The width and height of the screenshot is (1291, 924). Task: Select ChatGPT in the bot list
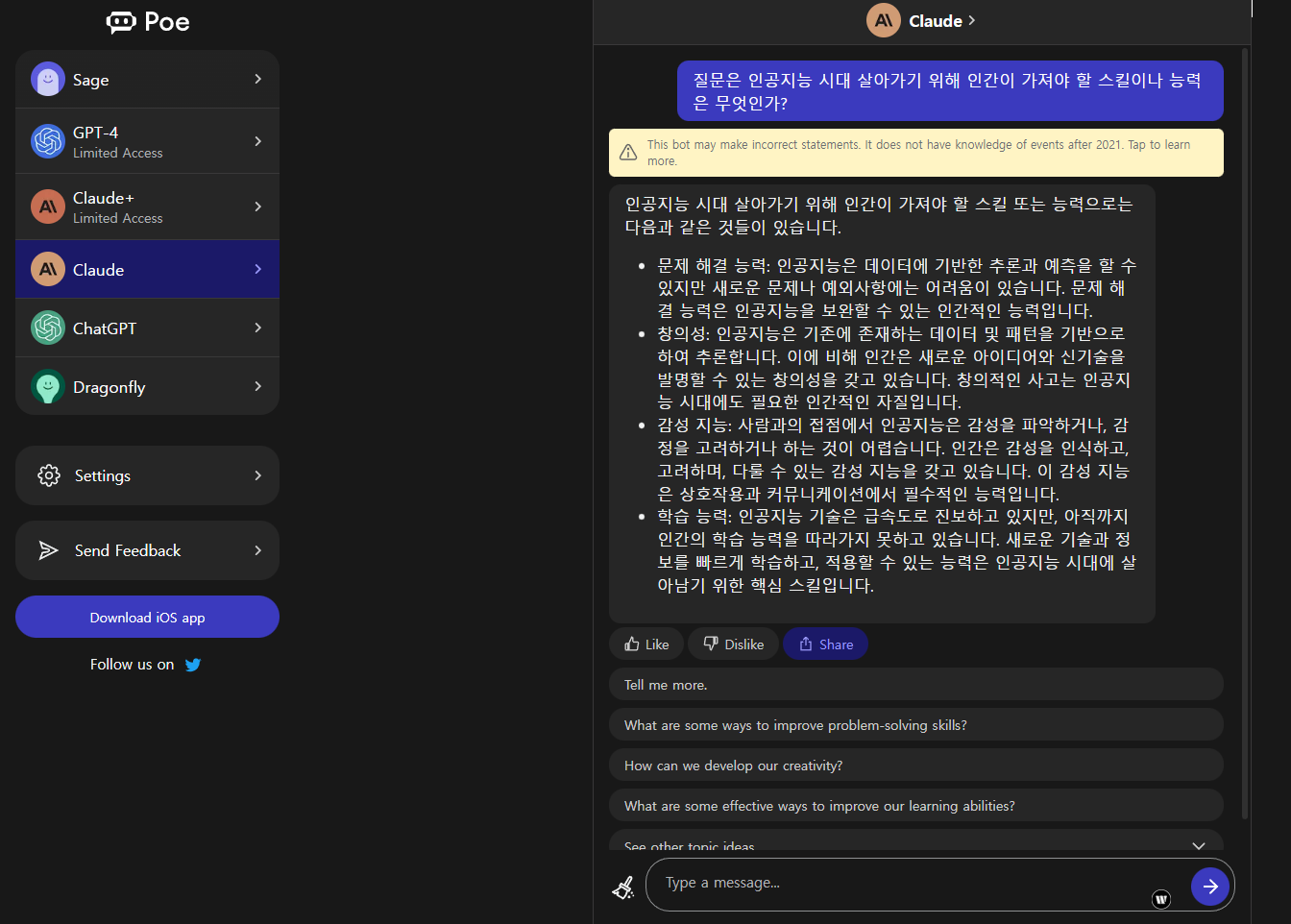(x=147, y=328)
